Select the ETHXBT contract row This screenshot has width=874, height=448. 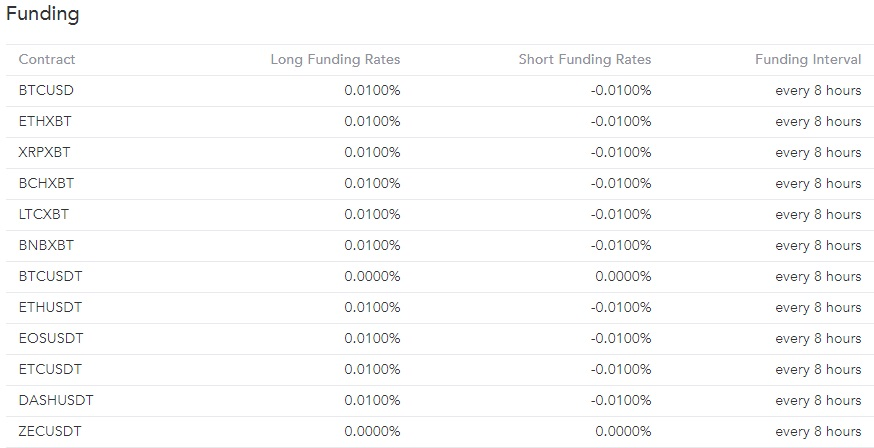tap(45, 121)
